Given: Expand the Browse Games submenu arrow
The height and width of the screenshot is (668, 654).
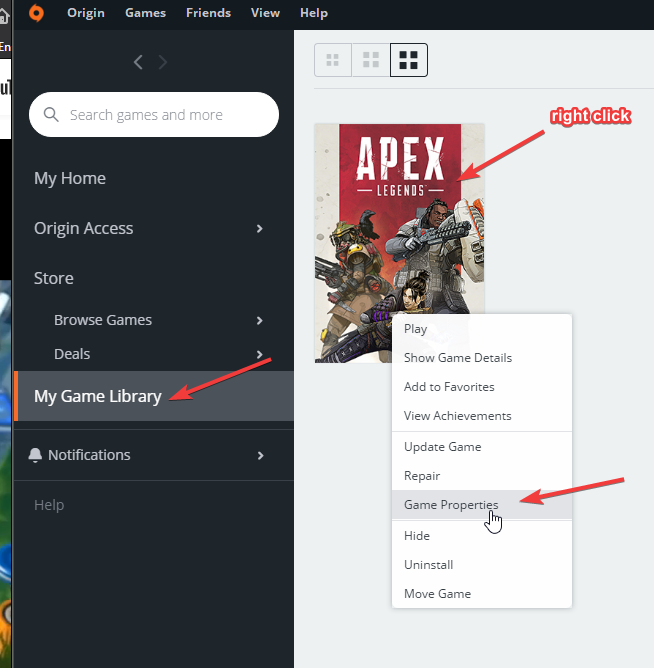Looking at the screenshot, I should pos(259,320).
